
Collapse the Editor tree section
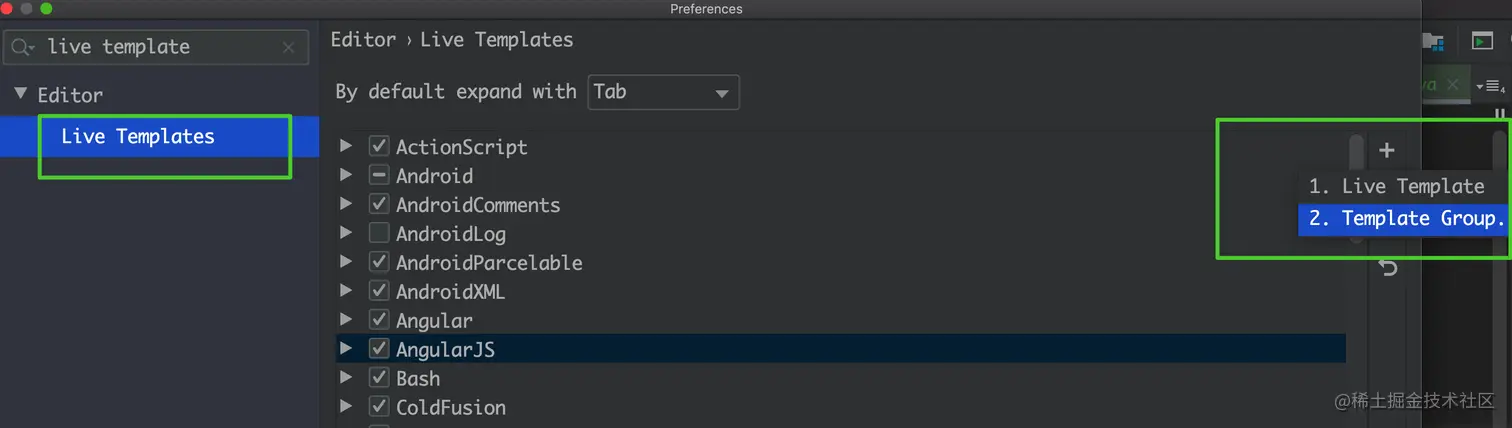click(20, 95)
